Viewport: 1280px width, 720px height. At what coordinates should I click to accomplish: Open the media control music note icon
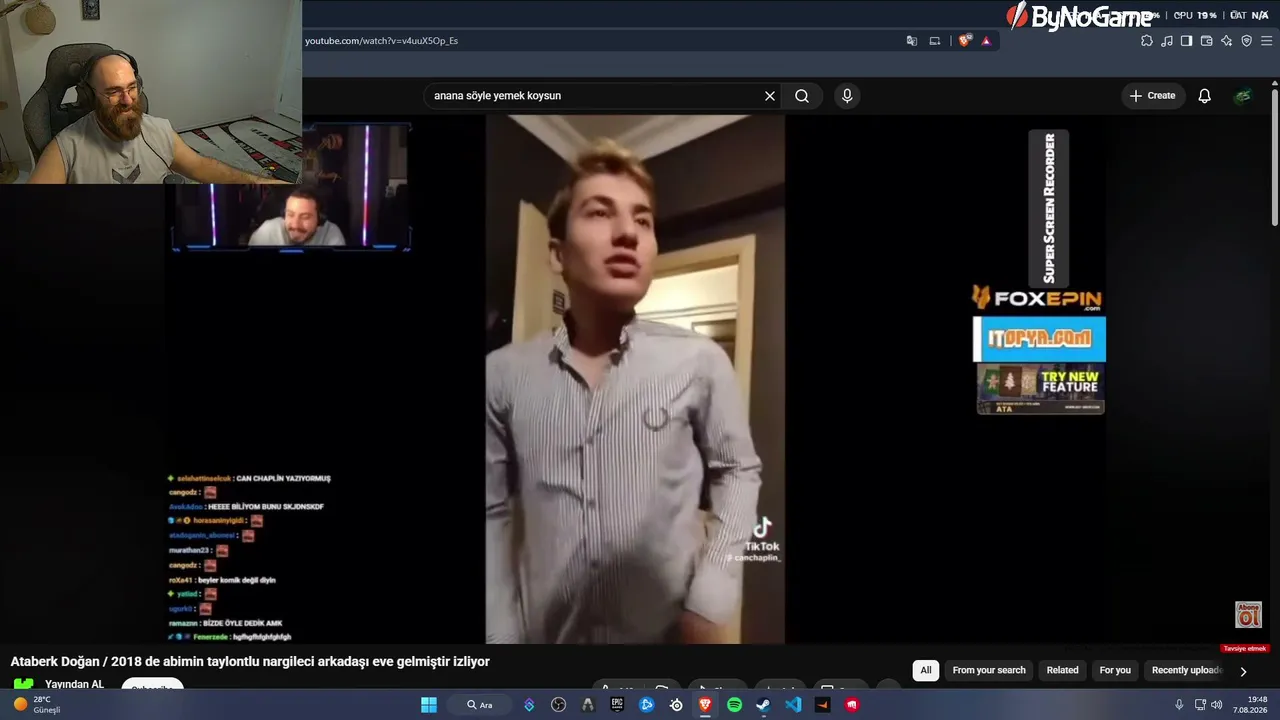[x=1167, y=41]
